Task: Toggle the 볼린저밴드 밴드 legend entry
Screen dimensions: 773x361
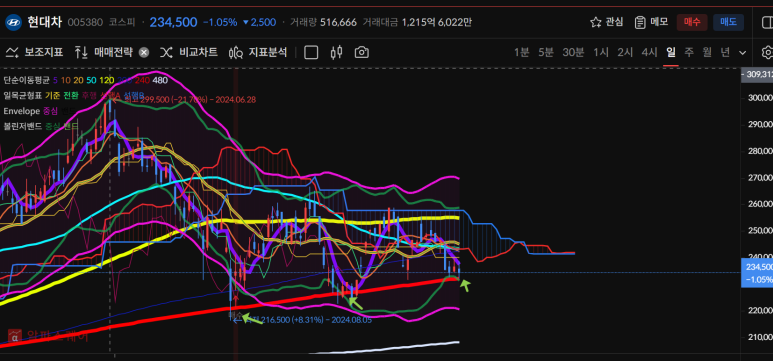Action: (70, 126)
